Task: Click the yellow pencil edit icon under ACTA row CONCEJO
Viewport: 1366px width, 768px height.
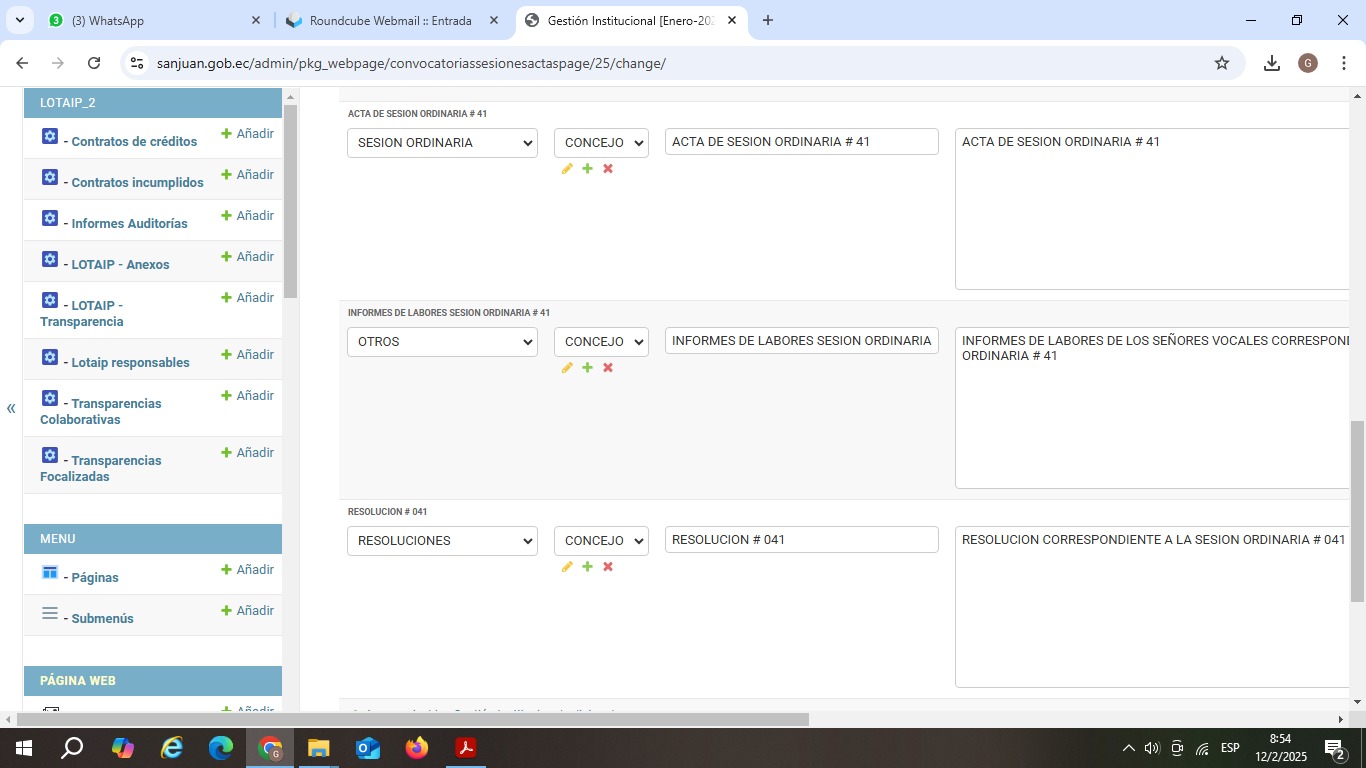Action: coord(567,169)
